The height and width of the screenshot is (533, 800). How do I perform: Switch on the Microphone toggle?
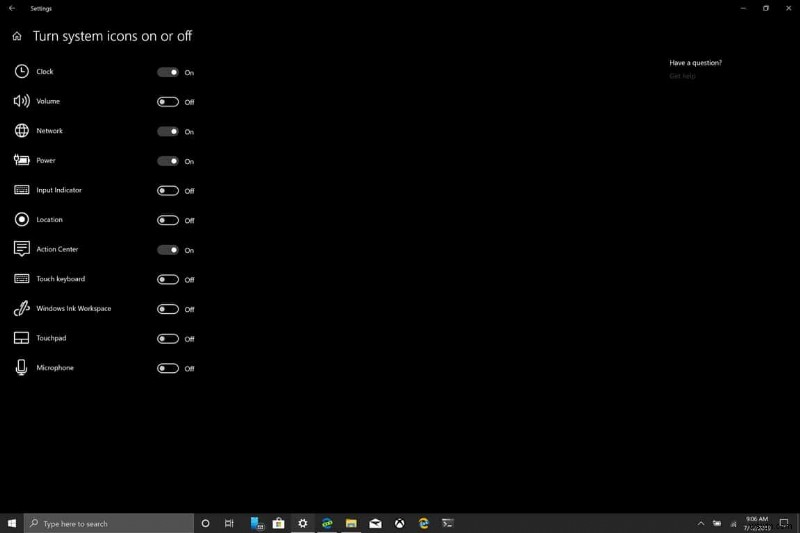coord(168,368)
